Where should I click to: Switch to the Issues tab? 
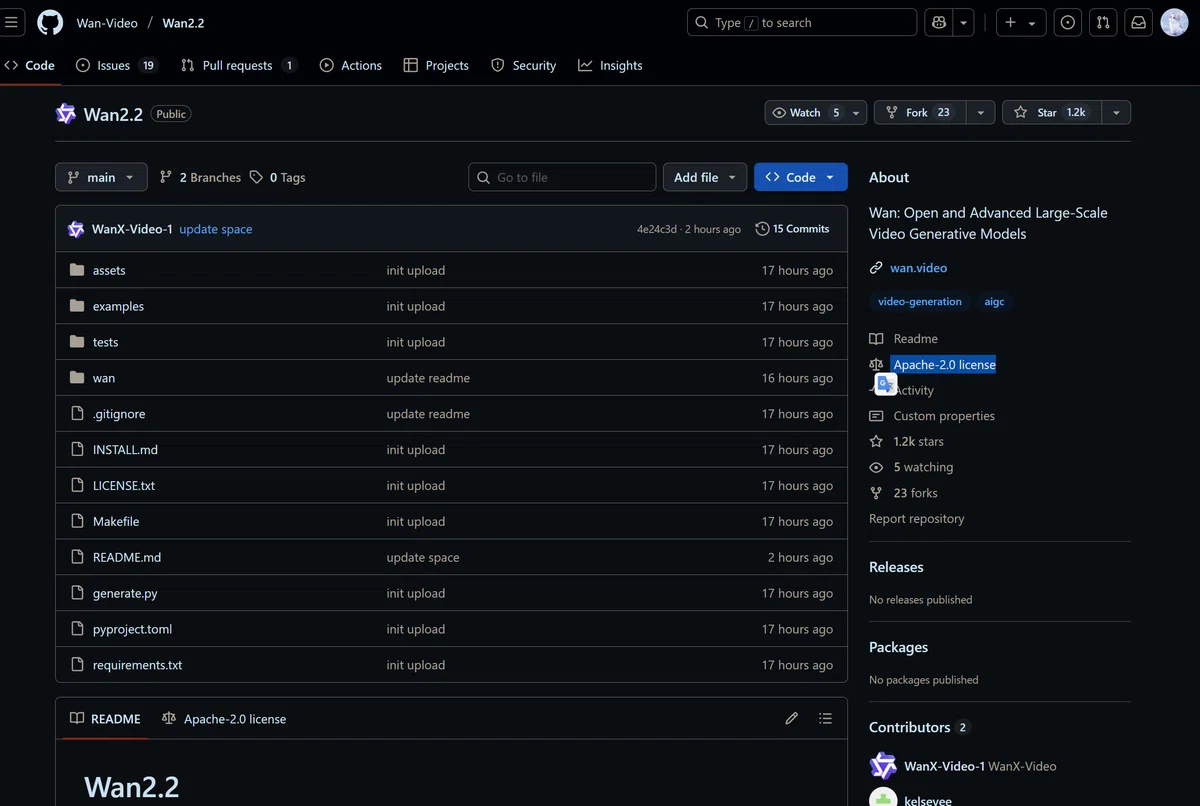click(117, 65)
